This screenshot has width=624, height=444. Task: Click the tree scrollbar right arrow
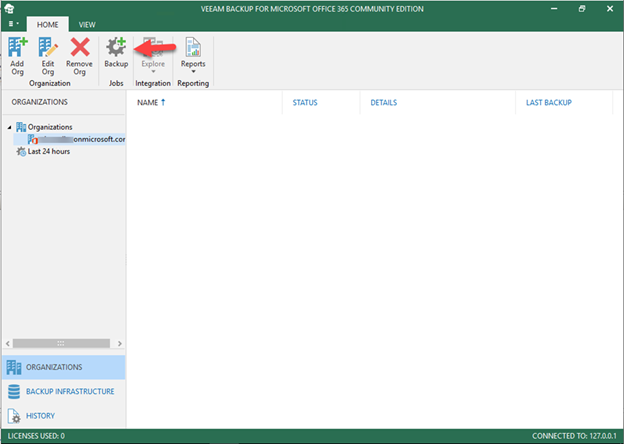pos(120,343)
